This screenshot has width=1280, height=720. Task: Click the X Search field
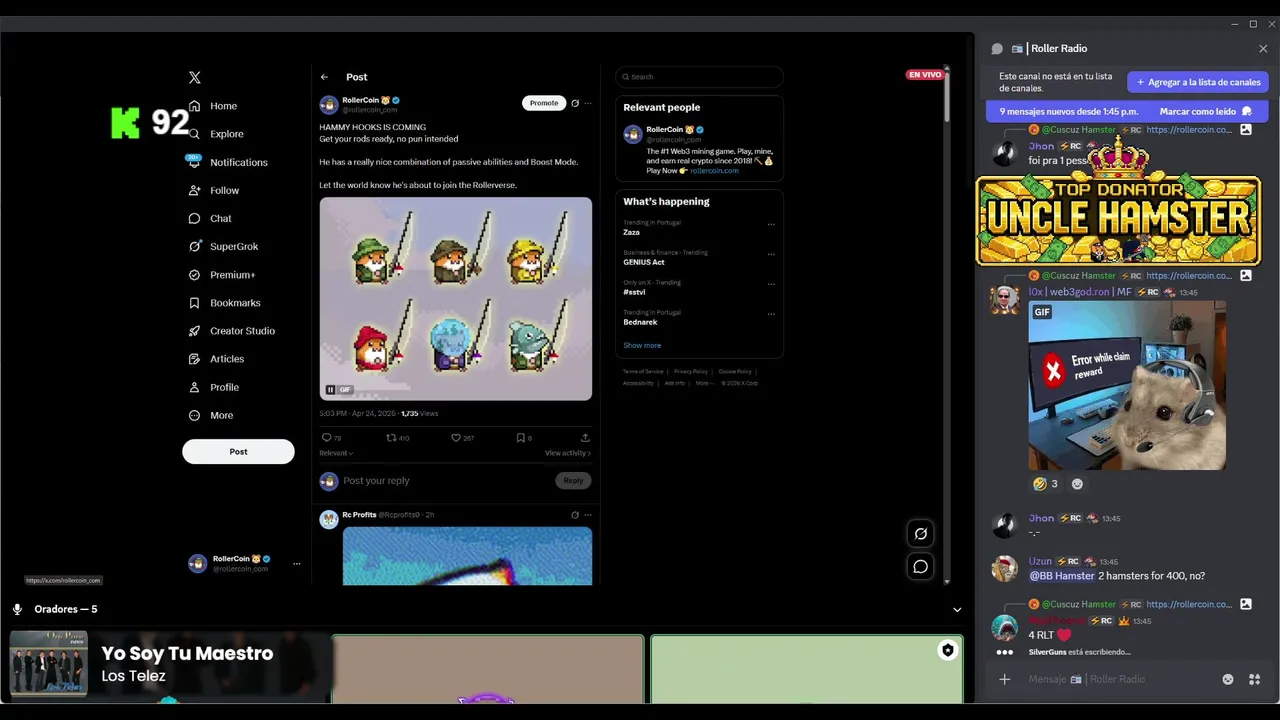coord(699,77)
